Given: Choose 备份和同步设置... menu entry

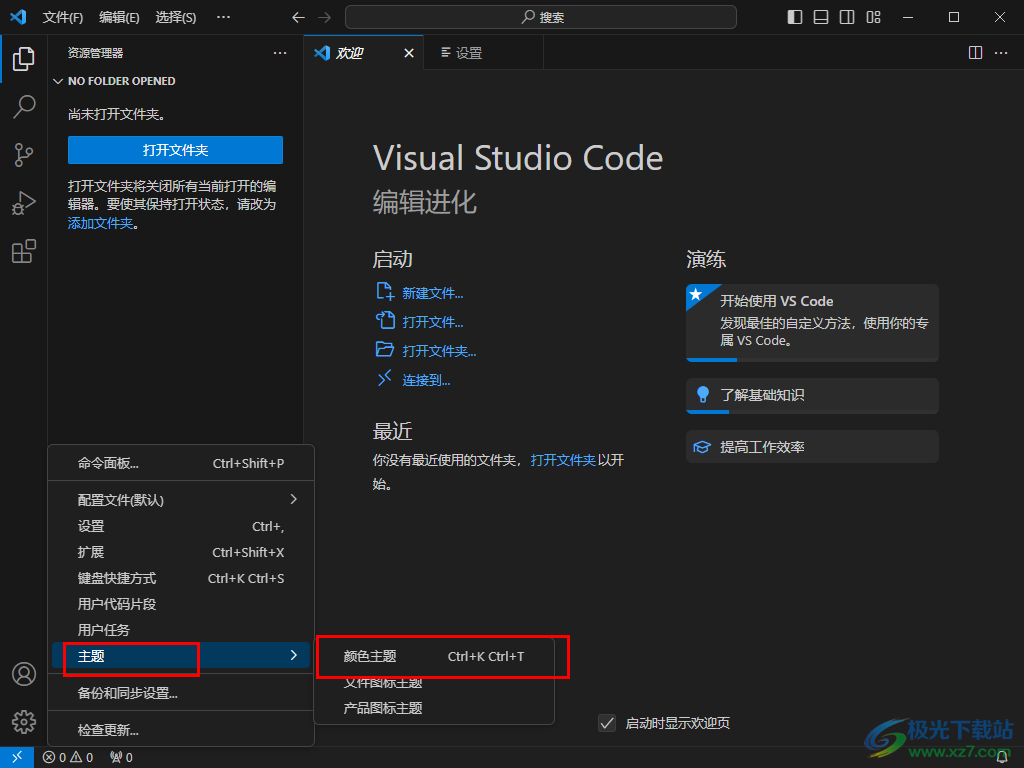Looking at the screenshot, I should [181, 693].
